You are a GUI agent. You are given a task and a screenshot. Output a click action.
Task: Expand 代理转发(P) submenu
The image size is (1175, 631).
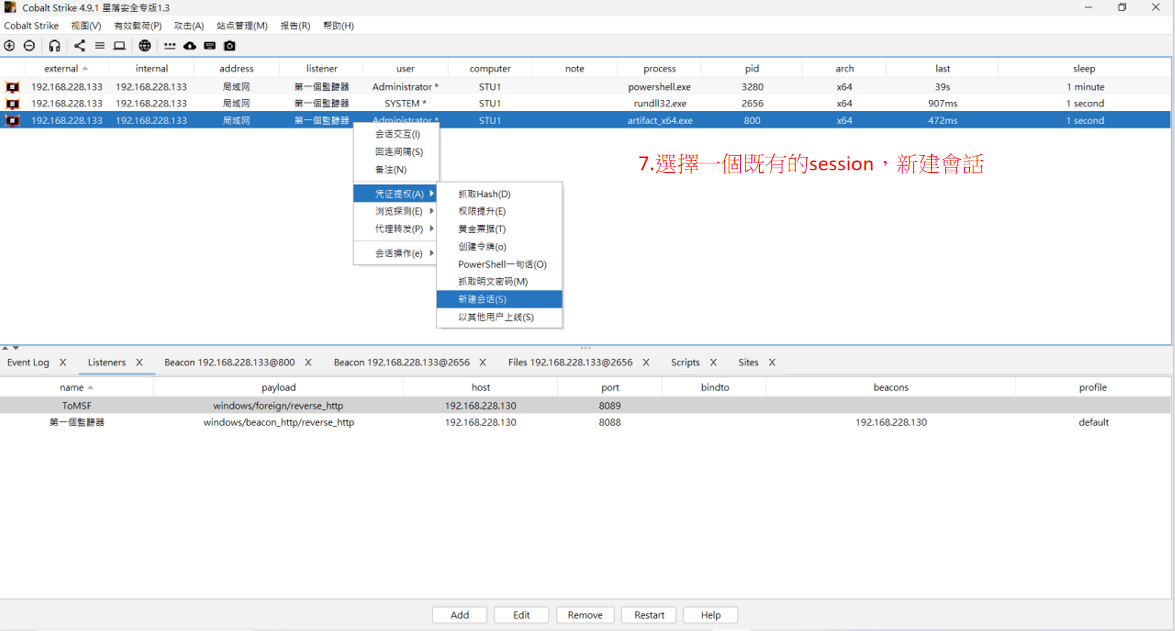tap(396, 229)
